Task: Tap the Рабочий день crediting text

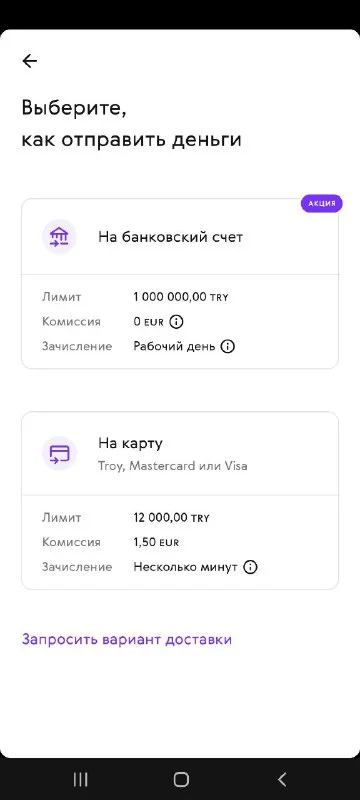Action: 175,346
